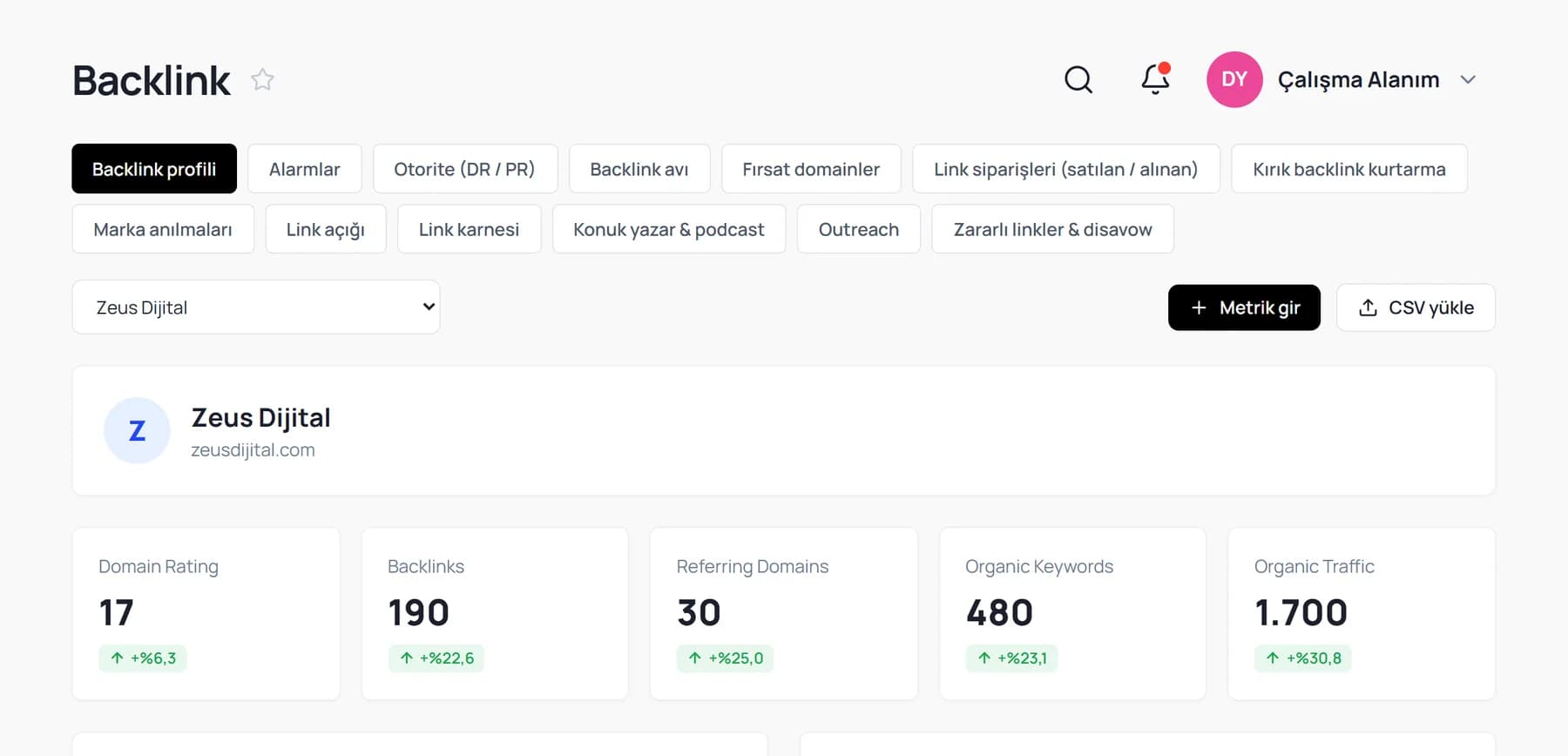Switch to Backlink profili tab
The width and height of the screenshot is (1568, 756).
tap(154, 169)
